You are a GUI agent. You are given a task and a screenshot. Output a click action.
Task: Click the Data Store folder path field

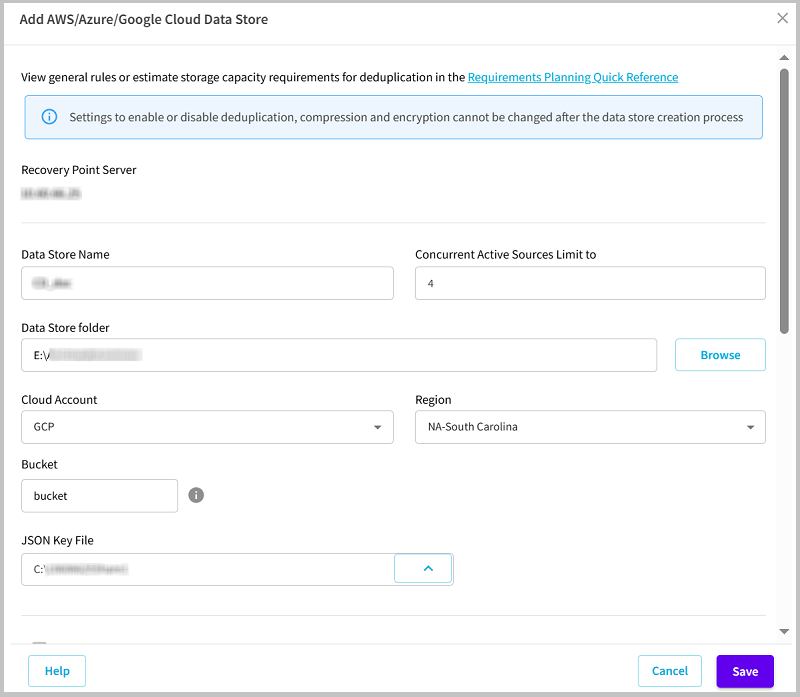coord(340,354)
